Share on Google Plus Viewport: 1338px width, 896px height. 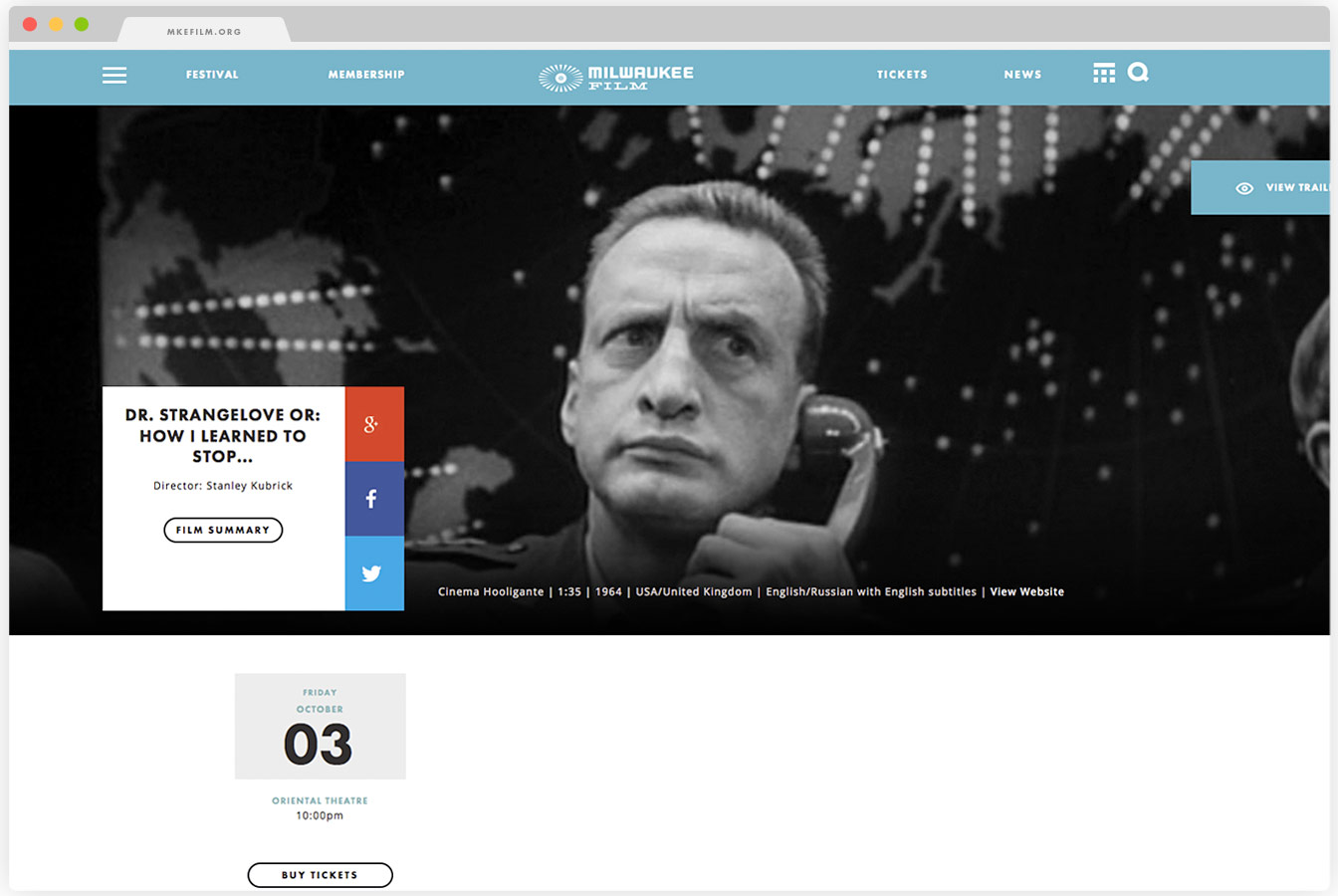pos(374,424)
